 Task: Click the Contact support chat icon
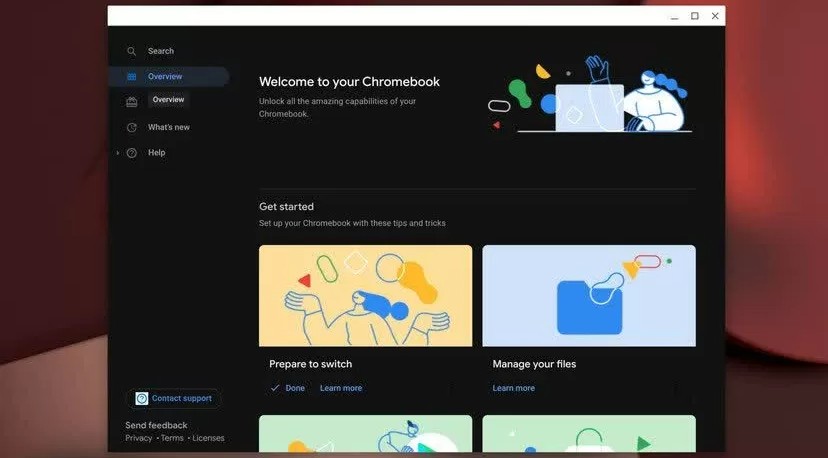click(x=142, y=398)
